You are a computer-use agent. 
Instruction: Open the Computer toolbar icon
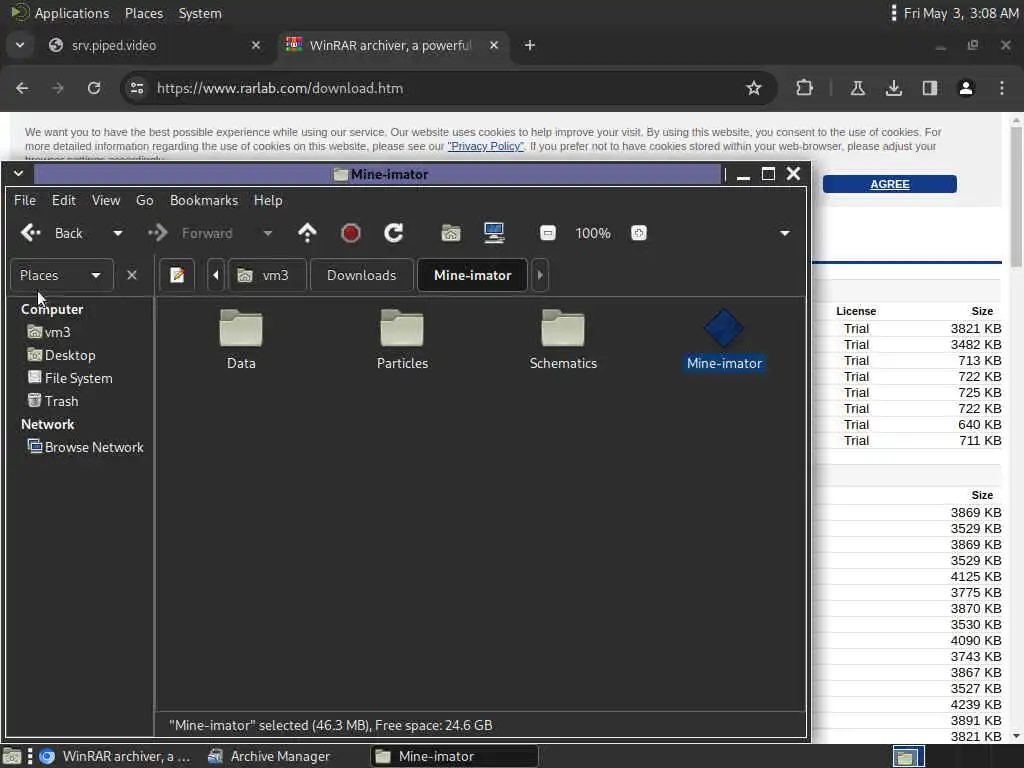[x=494, y=233]
